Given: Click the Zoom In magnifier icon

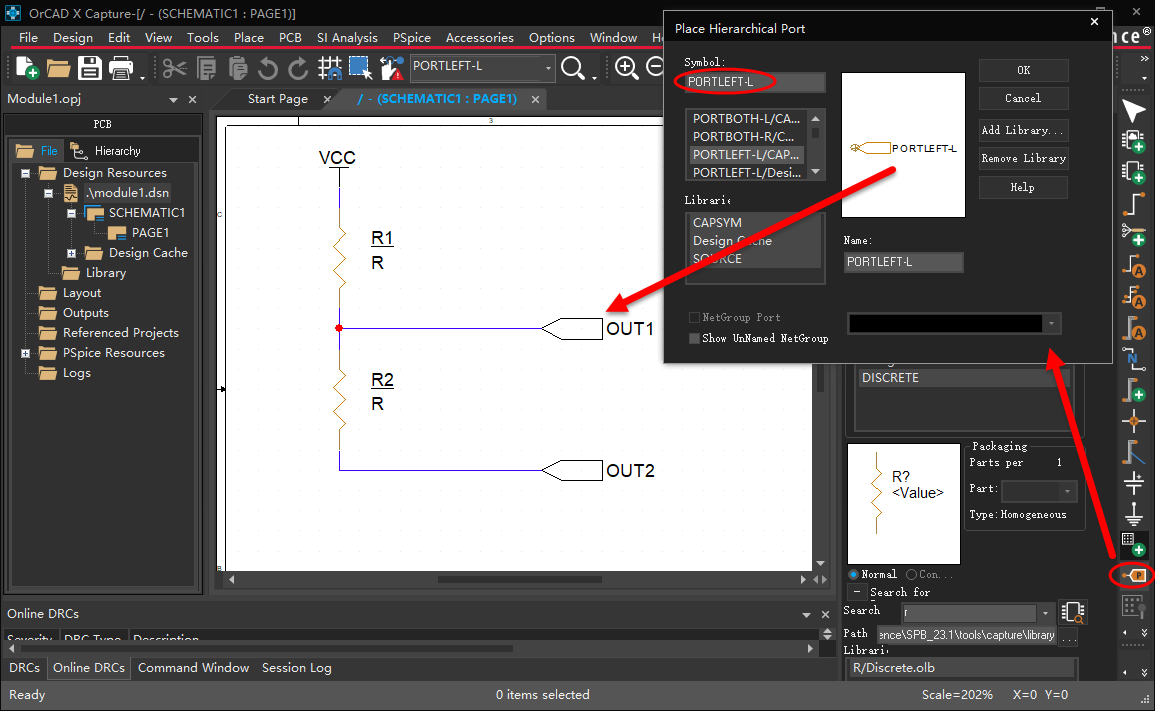Looking at the screenshot, I should pos(626,68).
